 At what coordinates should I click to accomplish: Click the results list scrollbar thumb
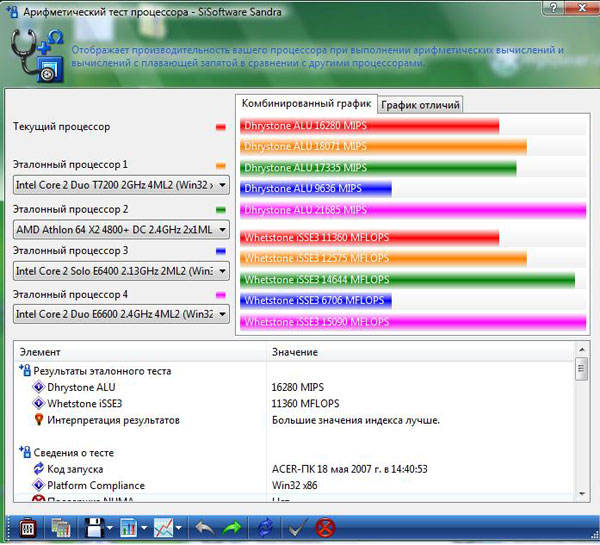pos(582,369)
